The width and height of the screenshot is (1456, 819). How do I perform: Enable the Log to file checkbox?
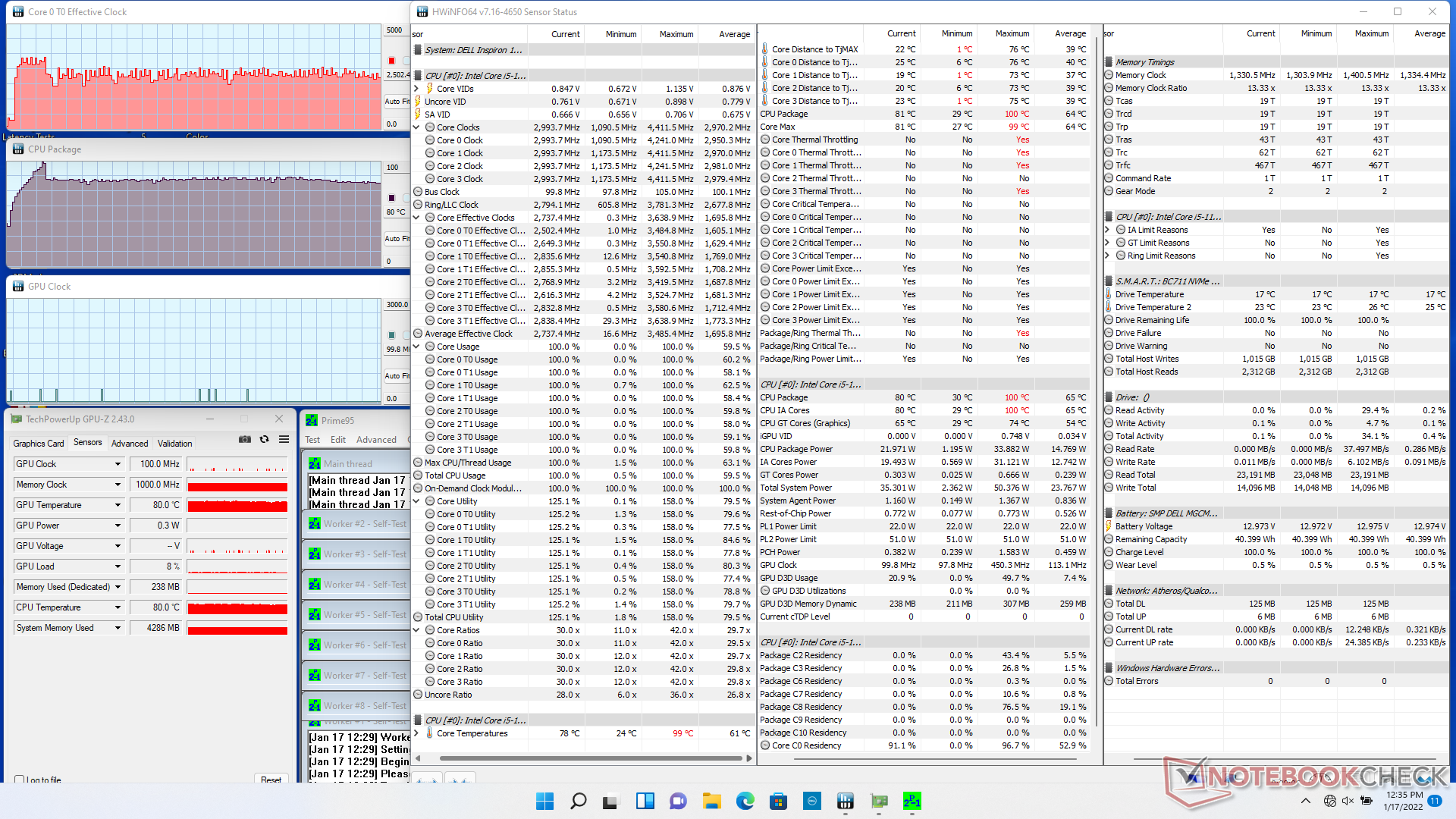[20, 780]
